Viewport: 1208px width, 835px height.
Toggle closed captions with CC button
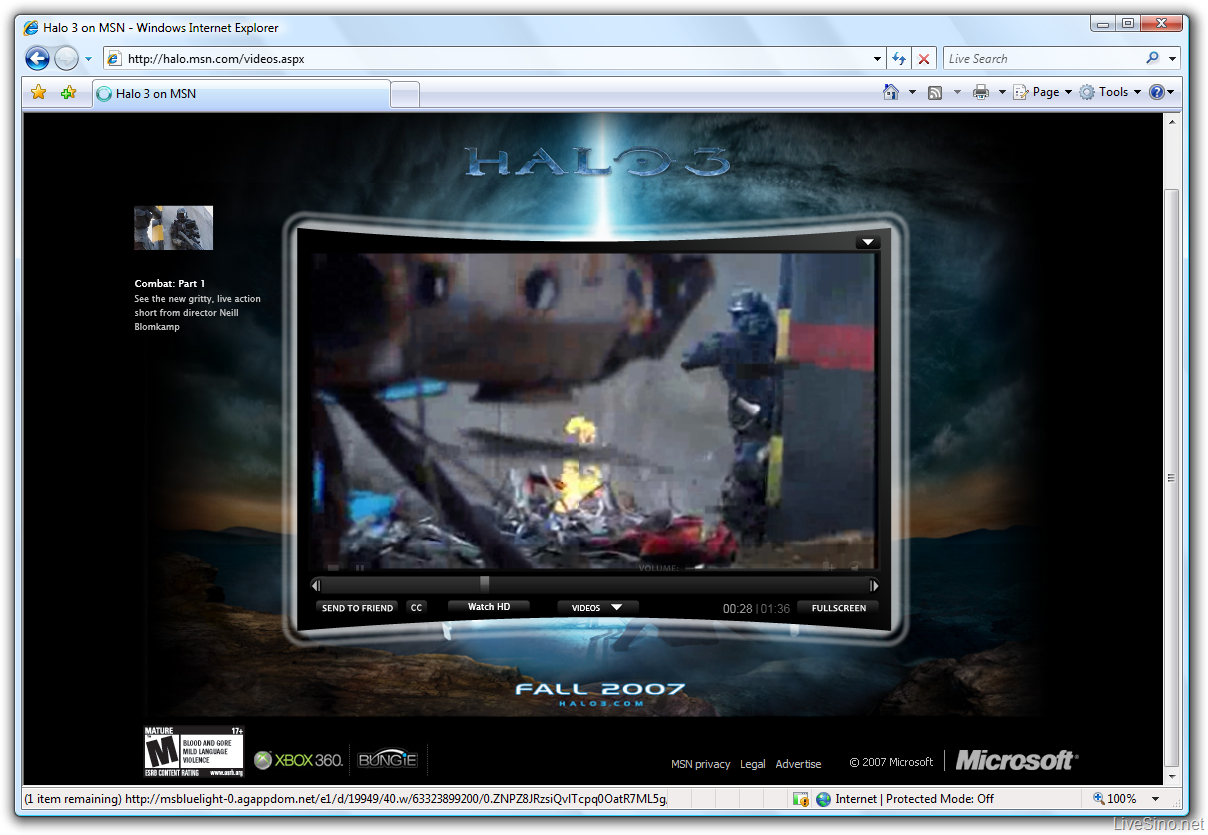pyautogui.click(x=417, y=608)
